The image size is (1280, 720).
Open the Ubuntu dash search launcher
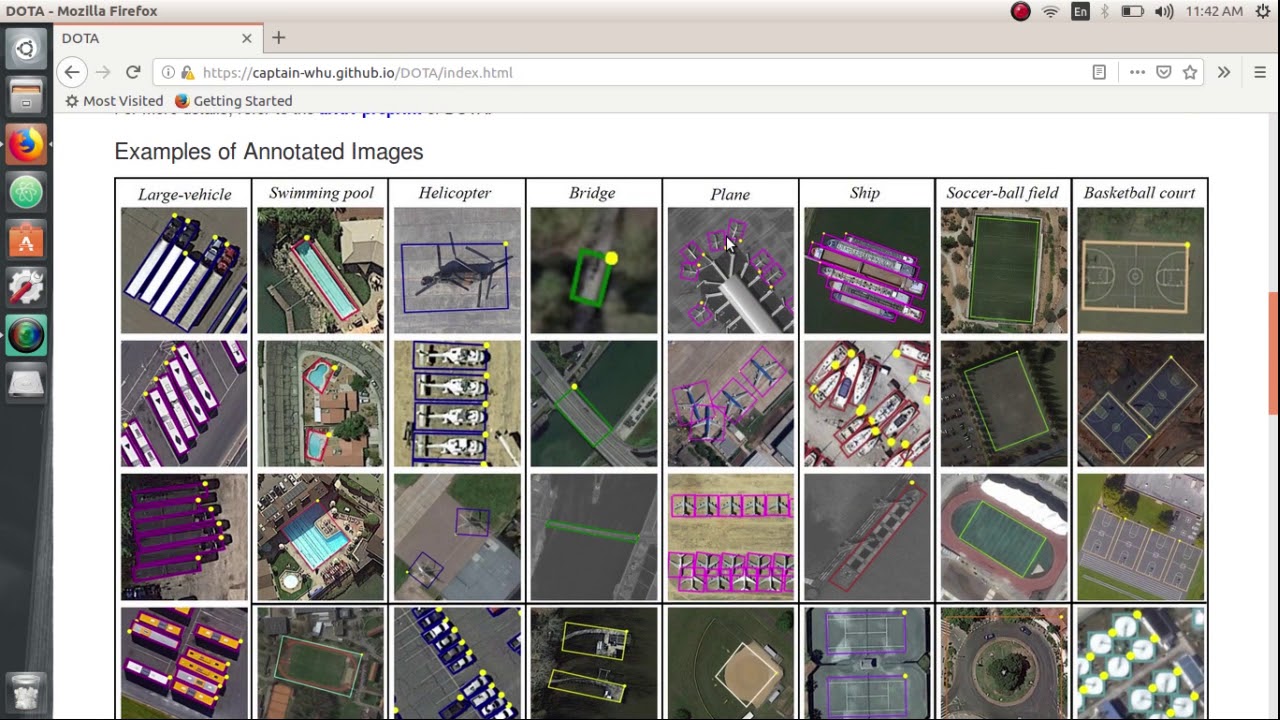26,48
